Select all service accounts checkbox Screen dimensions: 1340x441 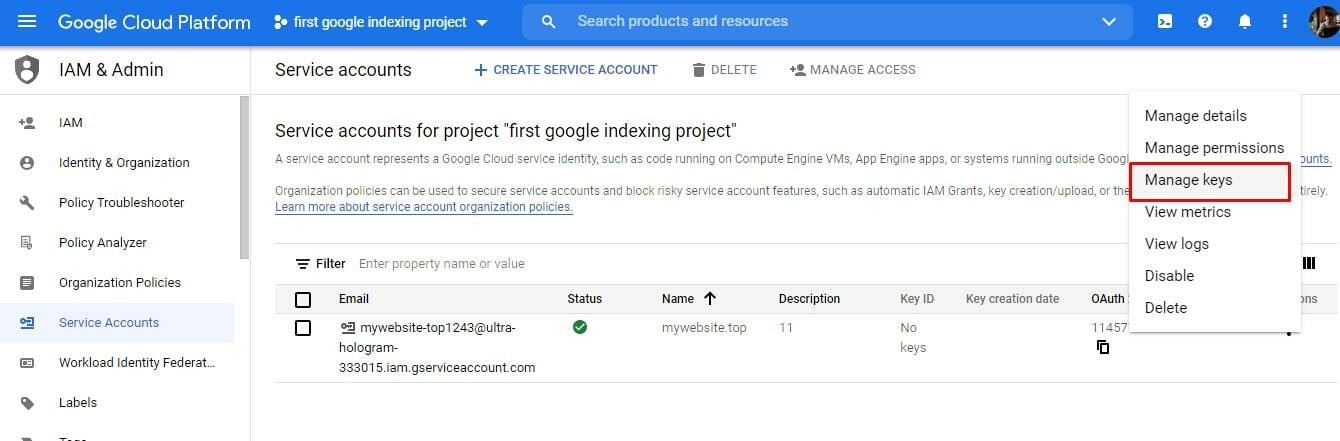303,299
